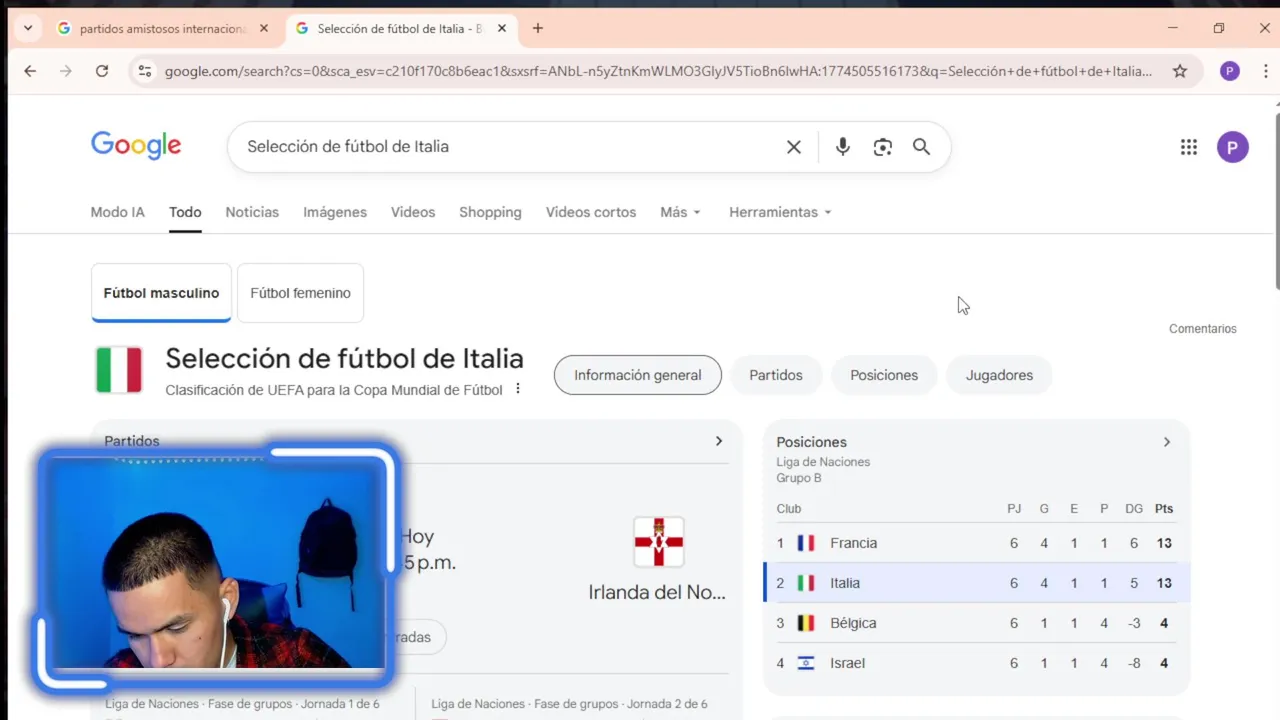Click the DG column header
The image size is (1280, 720).
pos(1134,508)
